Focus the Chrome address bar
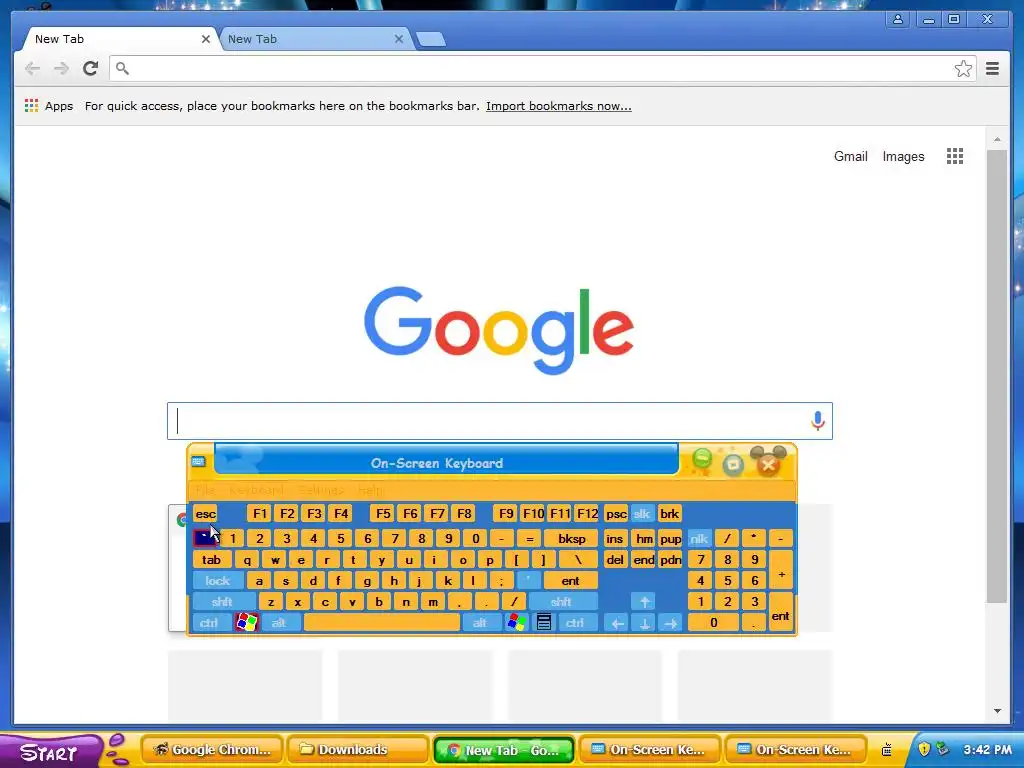This screenshot has height=768, width=1024. pyautogui.click(x=542, y=69)
